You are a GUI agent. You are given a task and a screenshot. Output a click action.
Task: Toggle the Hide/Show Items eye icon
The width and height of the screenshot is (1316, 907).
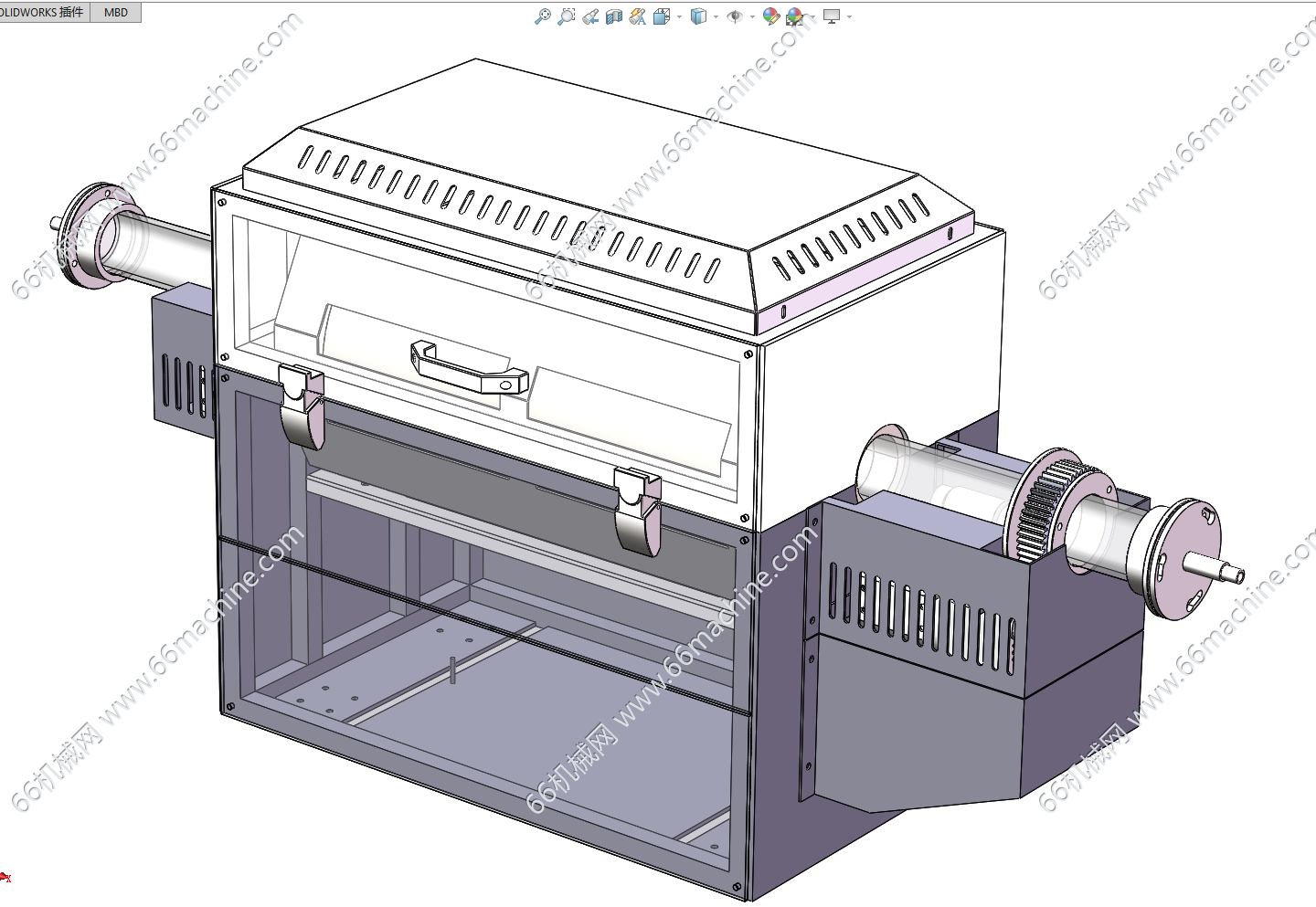(x=735, y=16)
